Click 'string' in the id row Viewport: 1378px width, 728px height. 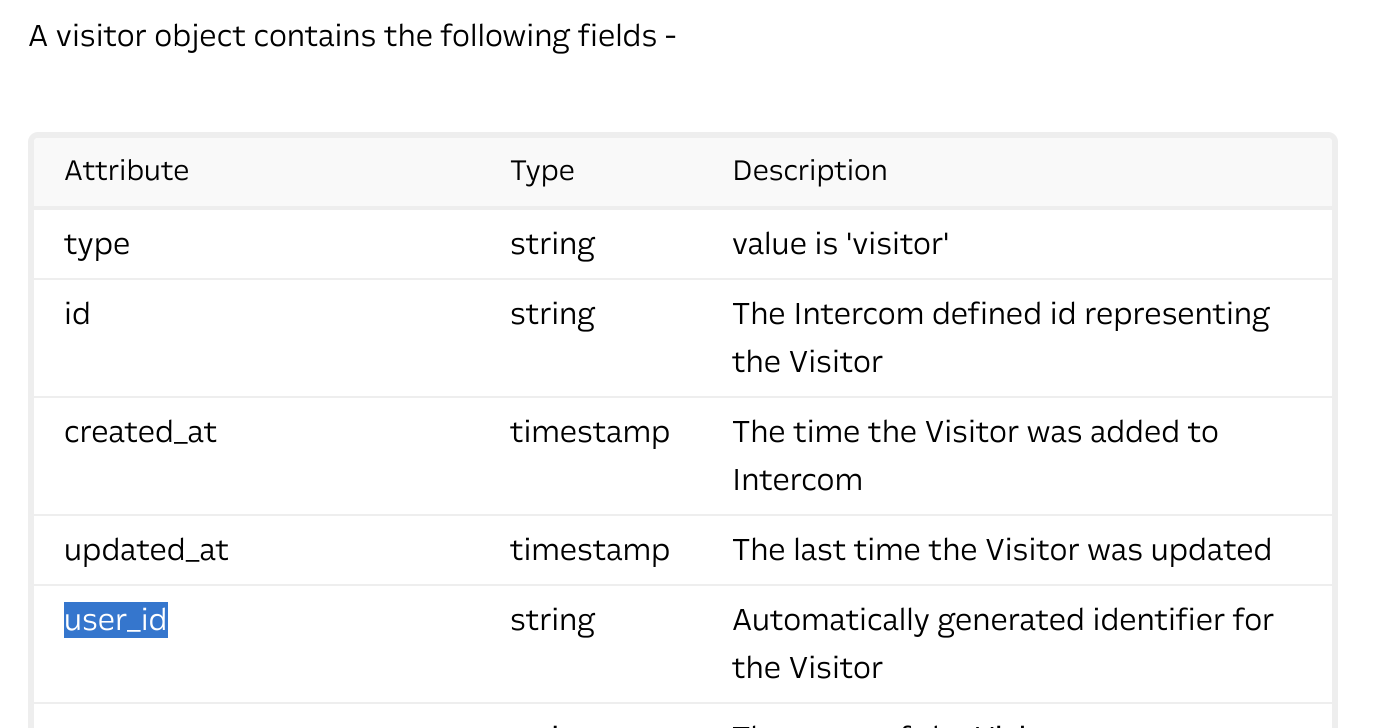pos(552,315)
